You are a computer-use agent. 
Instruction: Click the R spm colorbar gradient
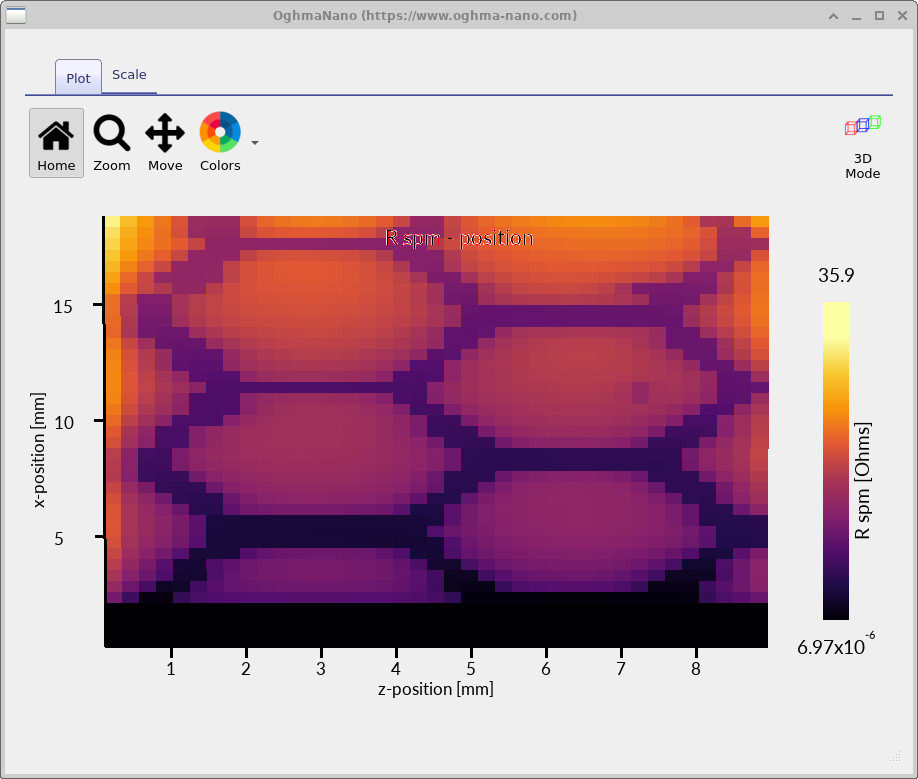(833, 460)
